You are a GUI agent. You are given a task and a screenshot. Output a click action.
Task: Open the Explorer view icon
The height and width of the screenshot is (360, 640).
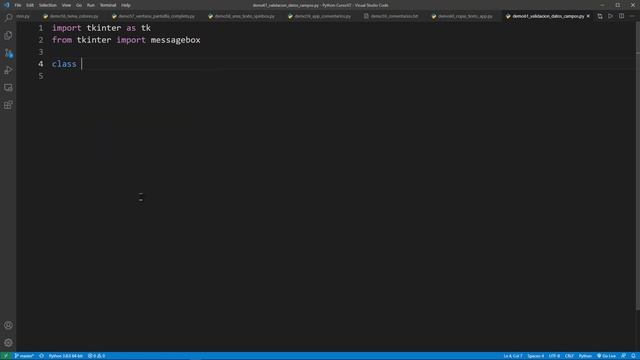pos(8,36)
